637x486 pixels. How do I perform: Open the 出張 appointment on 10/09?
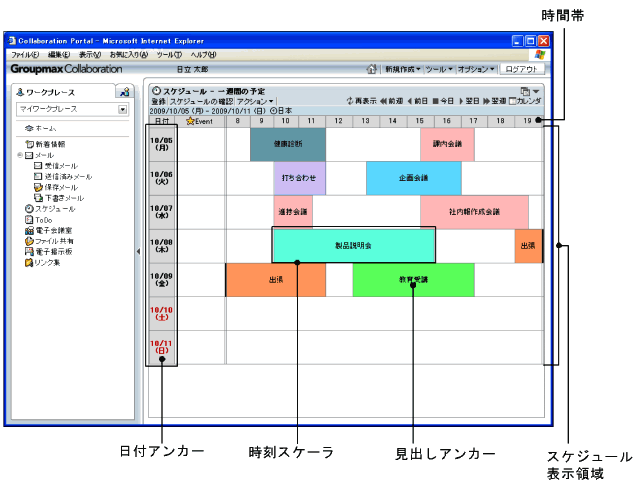pyautogui.click(x=276, y=280)
